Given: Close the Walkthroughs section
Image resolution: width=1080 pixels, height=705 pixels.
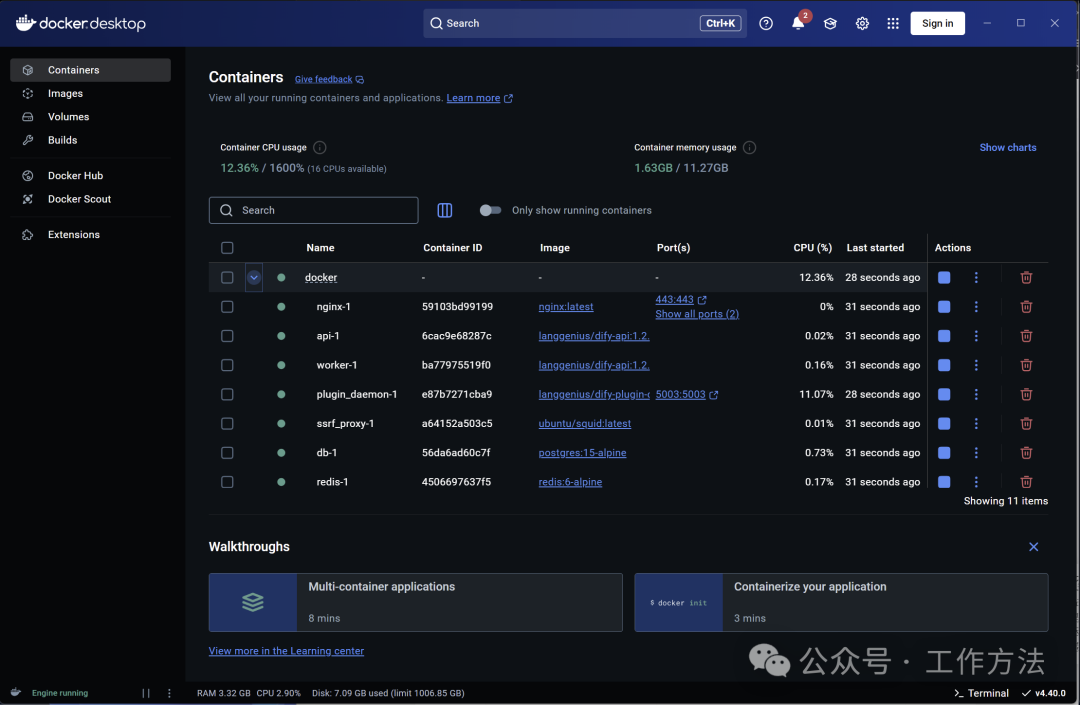Looking at the screenshot, I should coord(1033,547).
